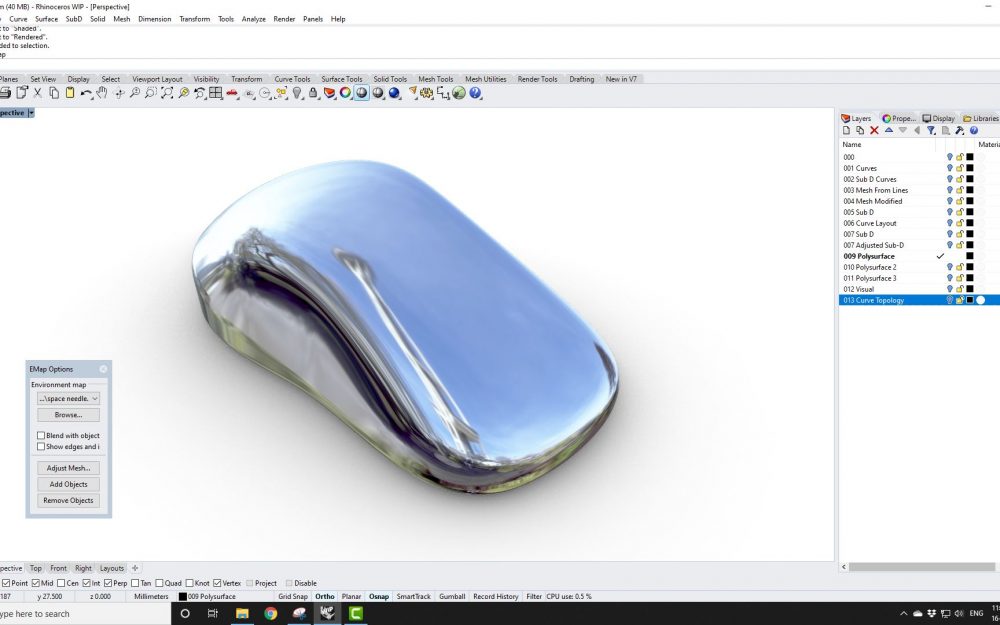This screenshot has width=1000, height=625.
Task: Switch to the Curve Tools toolbar tab
Action: click(x=292, y=79)
